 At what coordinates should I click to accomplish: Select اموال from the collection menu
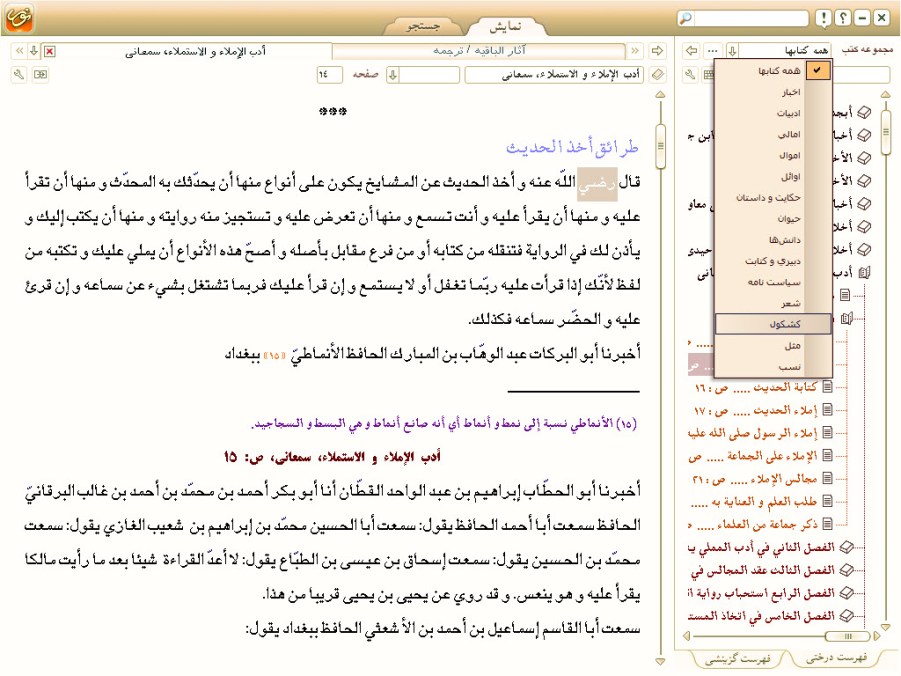tap(773, 155)
